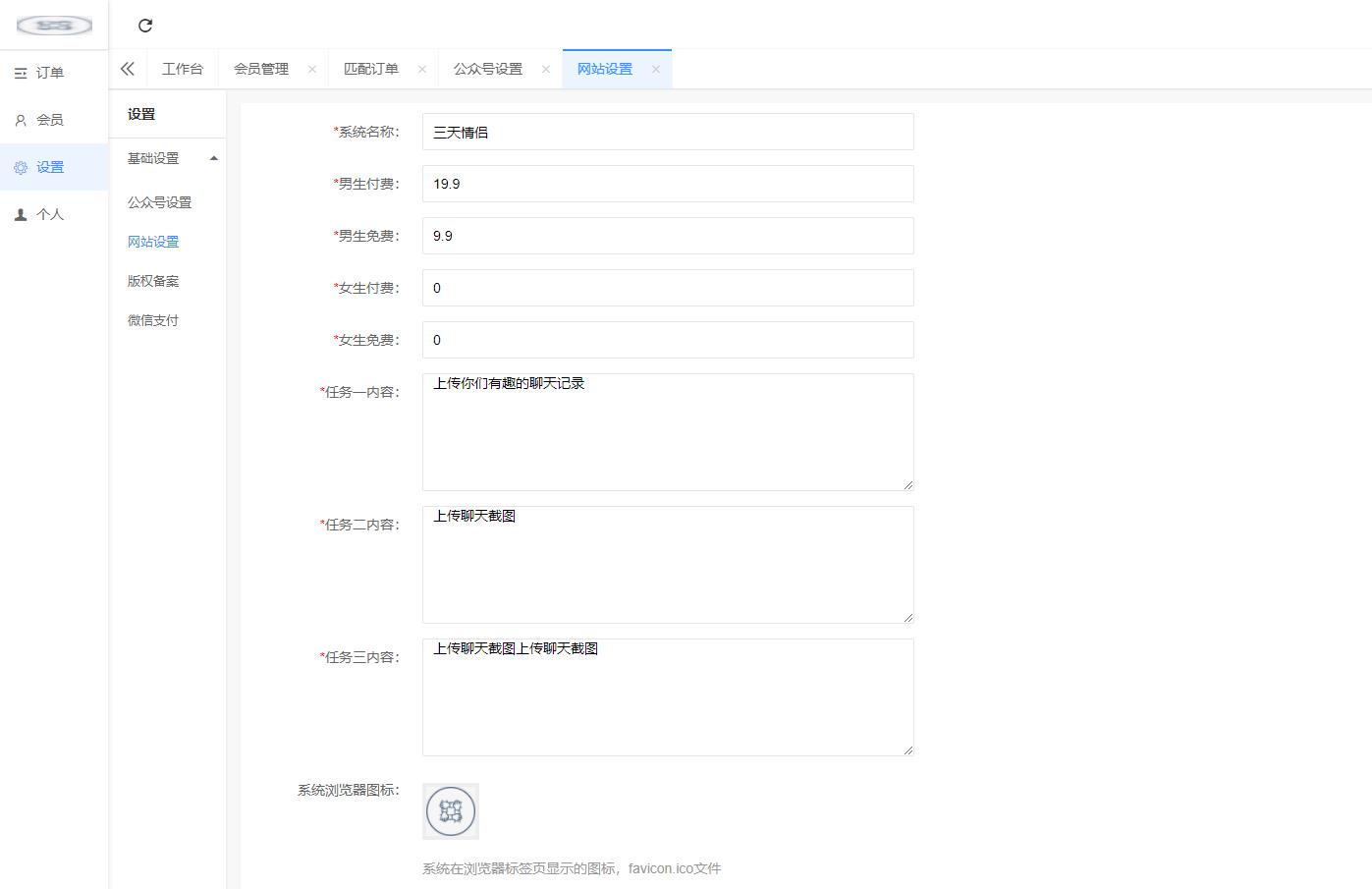Open the 微信支付 submenu item
Screen dimensions: 1372x889
pyautogui.click(x=153, y=320)
